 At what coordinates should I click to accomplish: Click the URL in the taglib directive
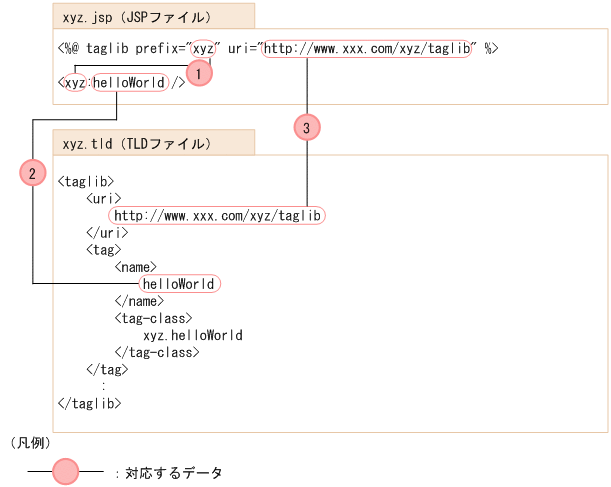[x=367, y=48]
